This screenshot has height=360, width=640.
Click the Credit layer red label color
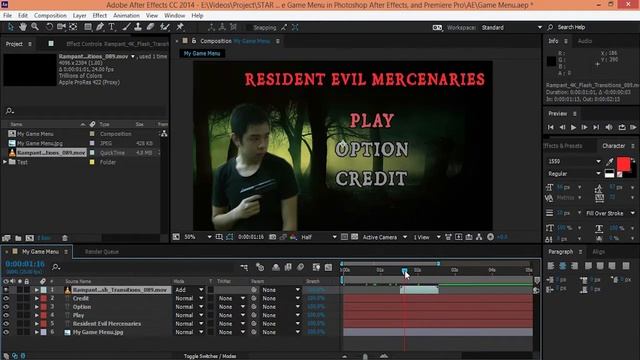coord(44,298)
